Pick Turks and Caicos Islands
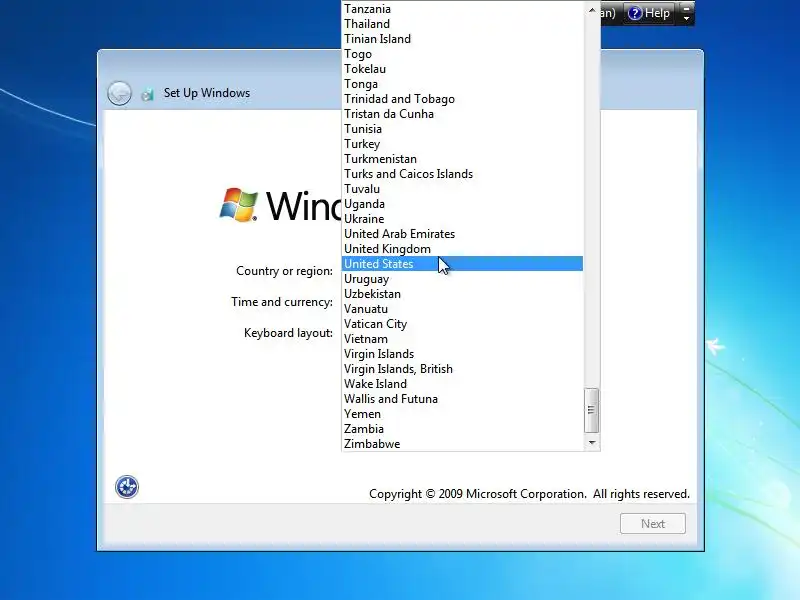The image size is (800, 600). (x=462, y=174)
